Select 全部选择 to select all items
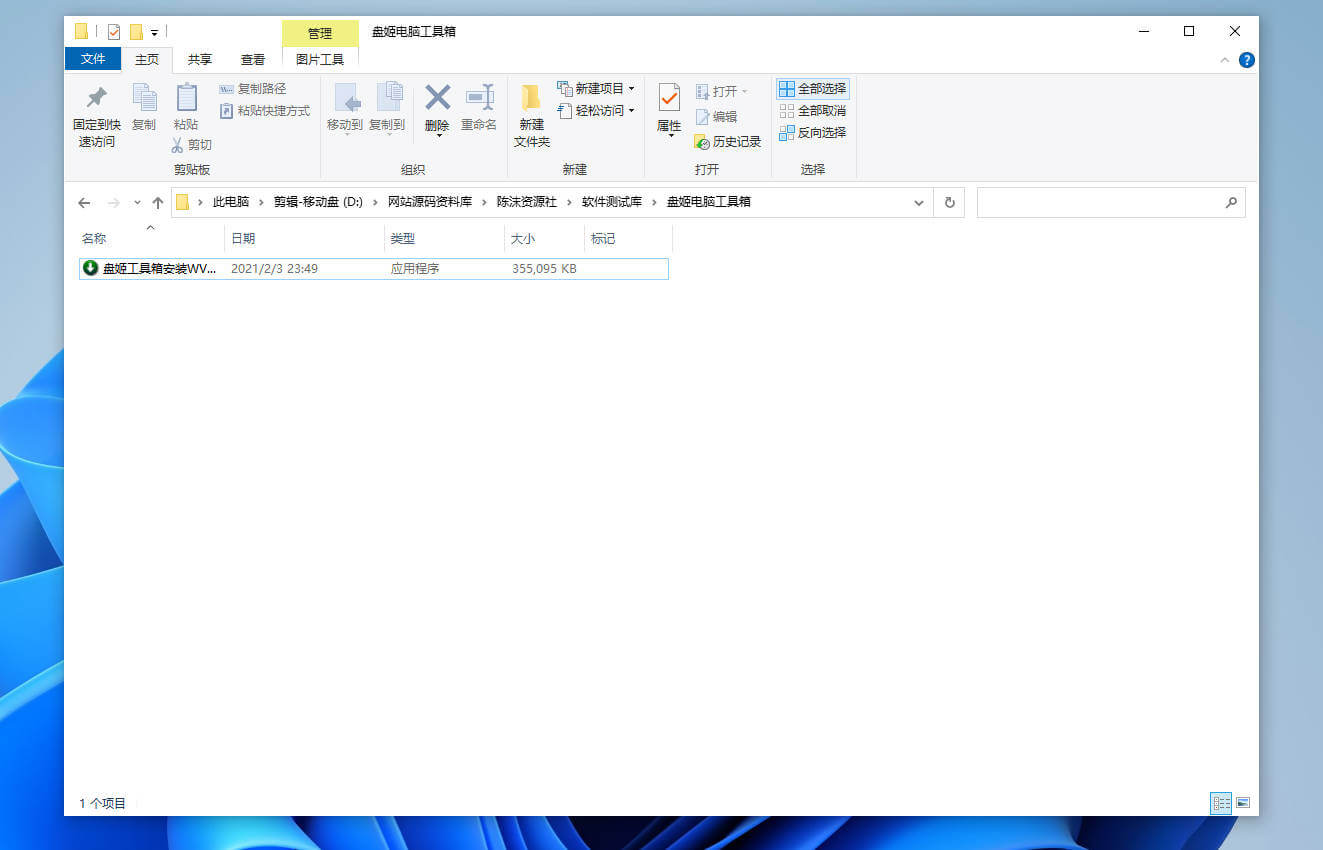This screenshot has height=850, width=1323. coord(813,88)
